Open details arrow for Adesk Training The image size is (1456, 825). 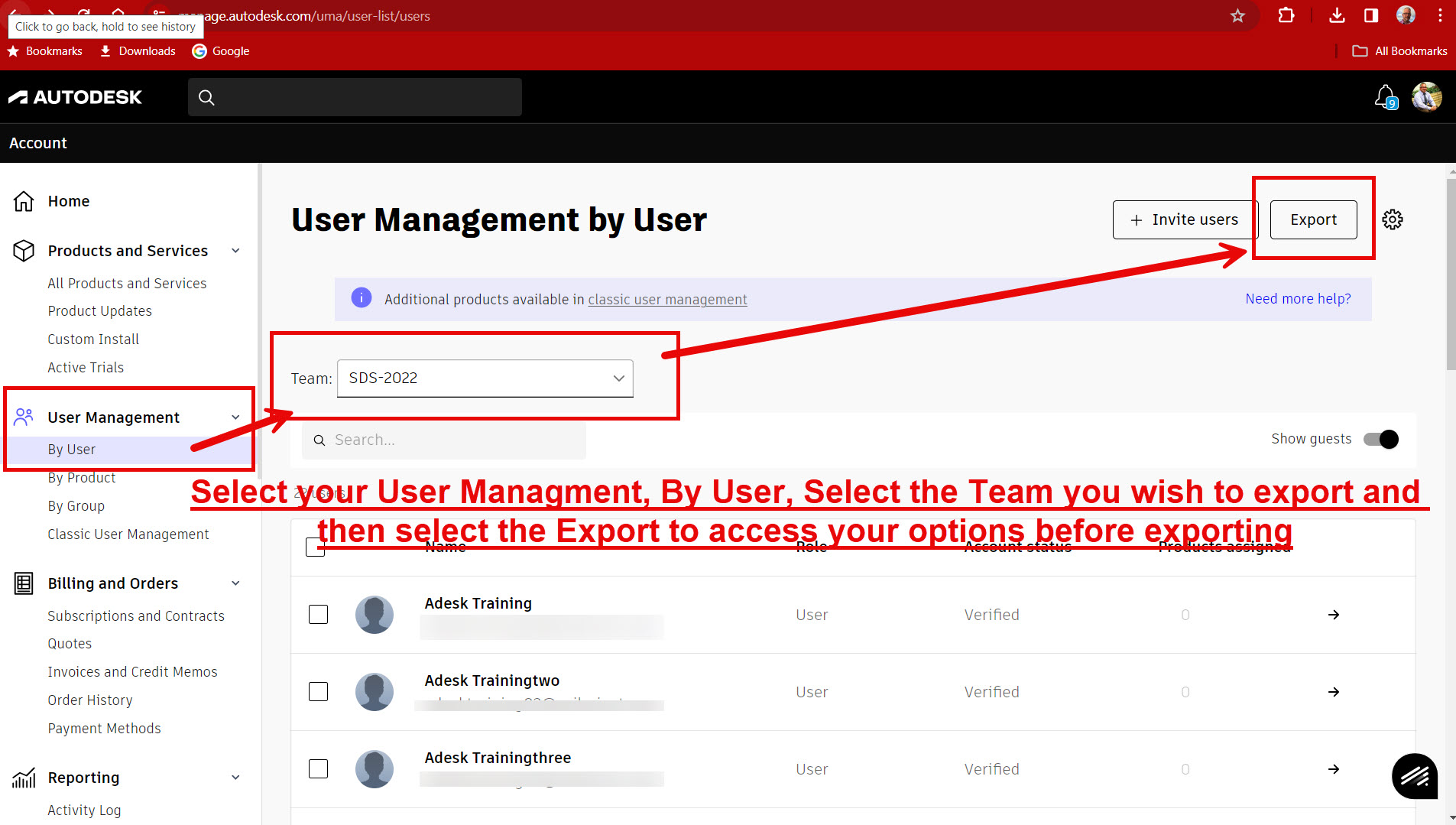click(1334, 615)
